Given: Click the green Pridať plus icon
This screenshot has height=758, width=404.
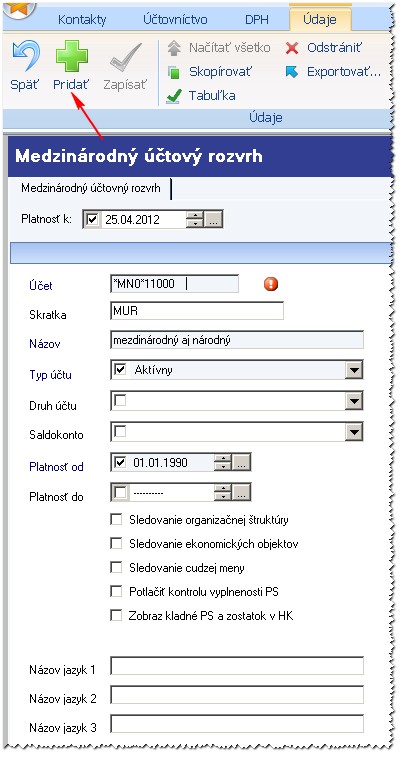Looking at the screenshot, I should coord(72,56).
